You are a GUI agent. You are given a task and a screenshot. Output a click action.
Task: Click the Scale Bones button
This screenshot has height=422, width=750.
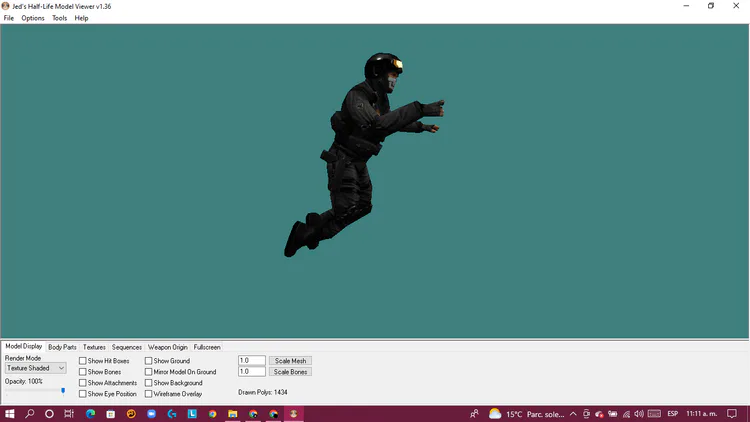(290, 372)
